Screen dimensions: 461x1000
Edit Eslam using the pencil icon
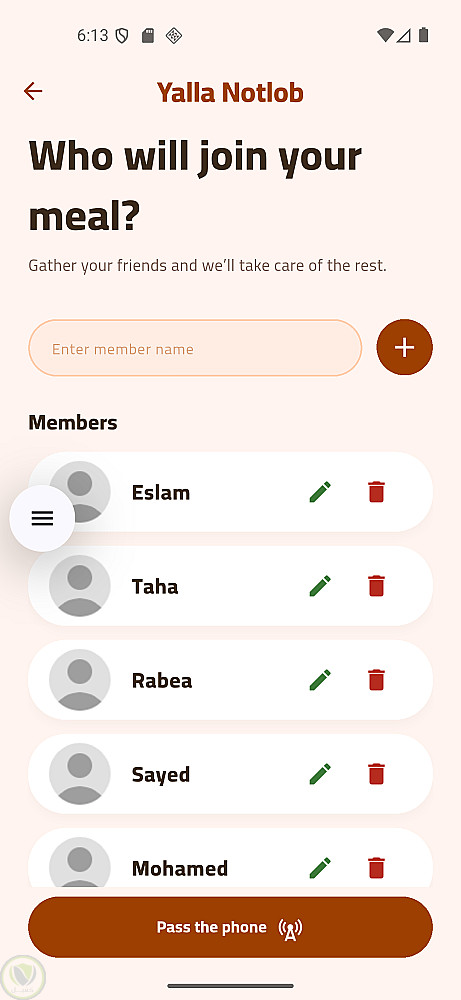(320, 492)
